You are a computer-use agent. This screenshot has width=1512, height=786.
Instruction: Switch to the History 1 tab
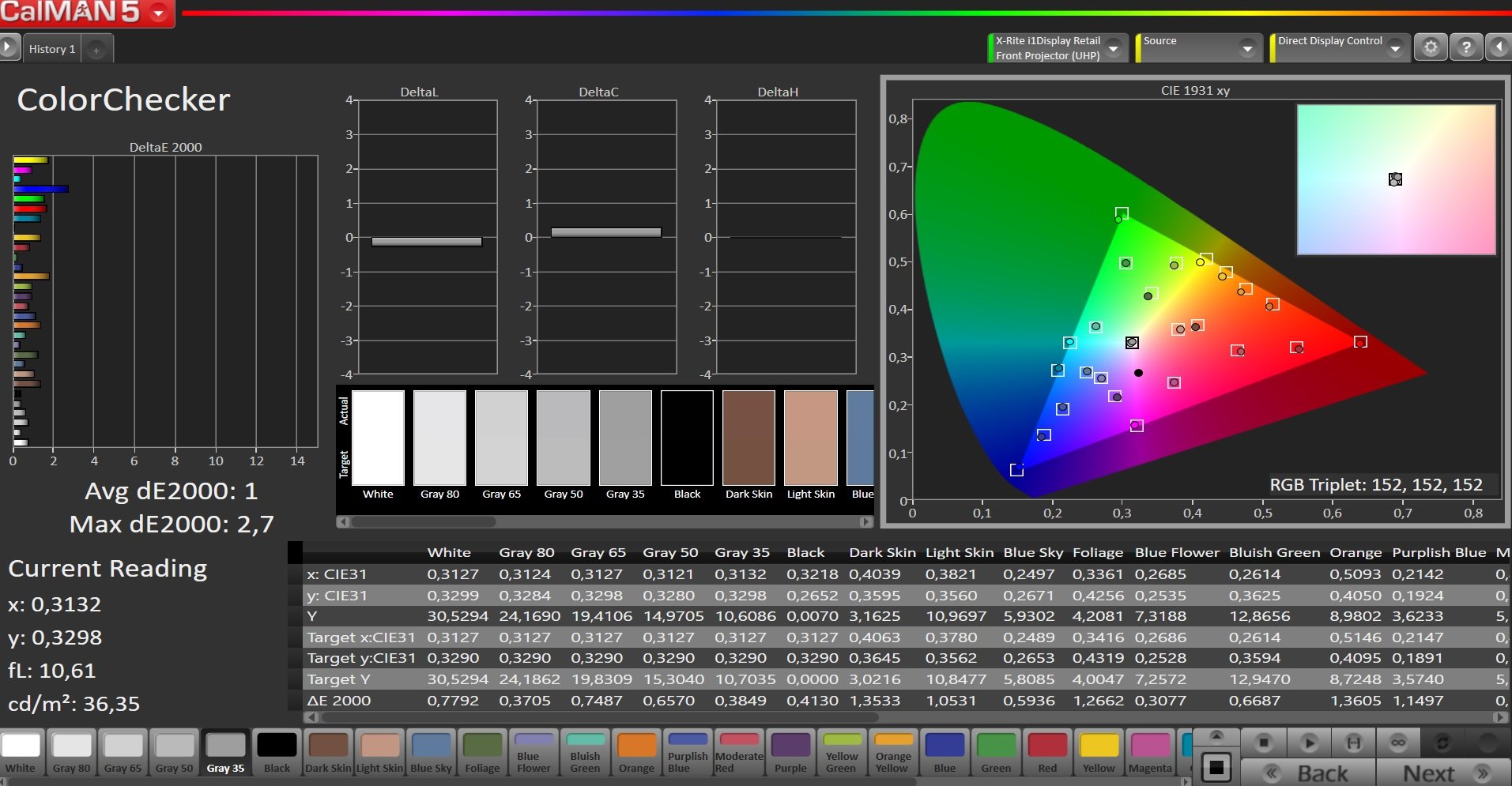[52, 49]
